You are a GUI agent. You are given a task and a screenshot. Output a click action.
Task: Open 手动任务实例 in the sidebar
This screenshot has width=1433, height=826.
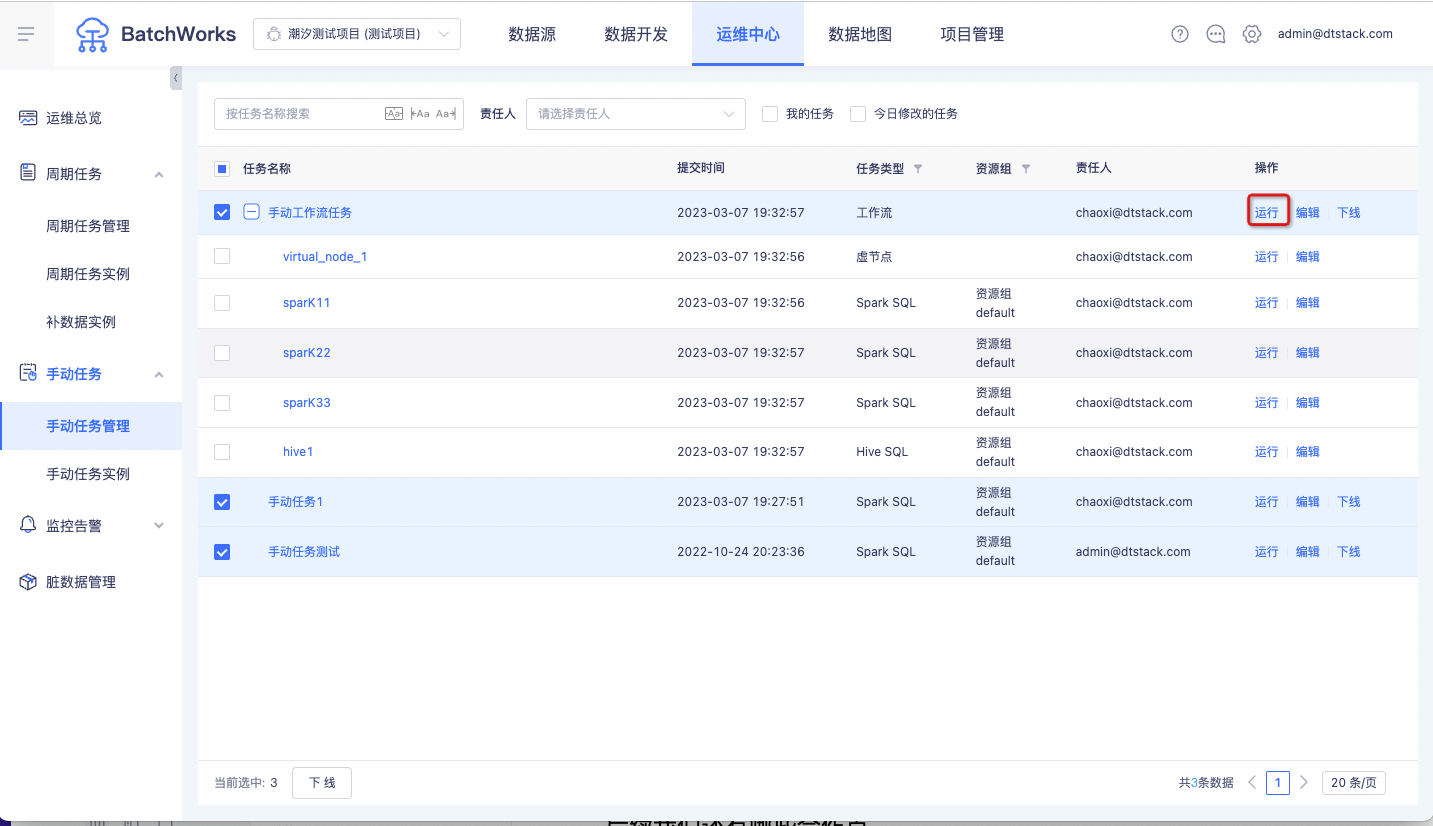pos(88,474)
